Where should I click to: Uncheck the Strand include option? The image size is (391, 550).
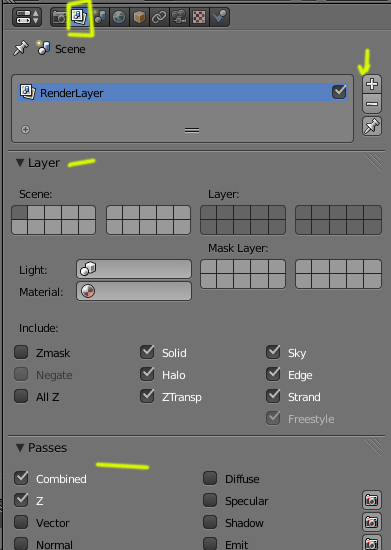pos(273,396)
